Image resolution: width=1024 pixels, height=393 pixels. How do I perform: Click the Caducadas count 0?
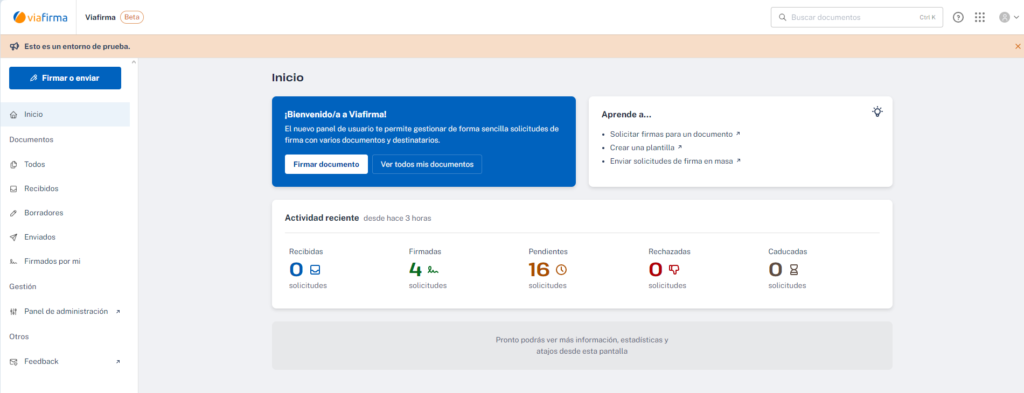tap(776, 269)
